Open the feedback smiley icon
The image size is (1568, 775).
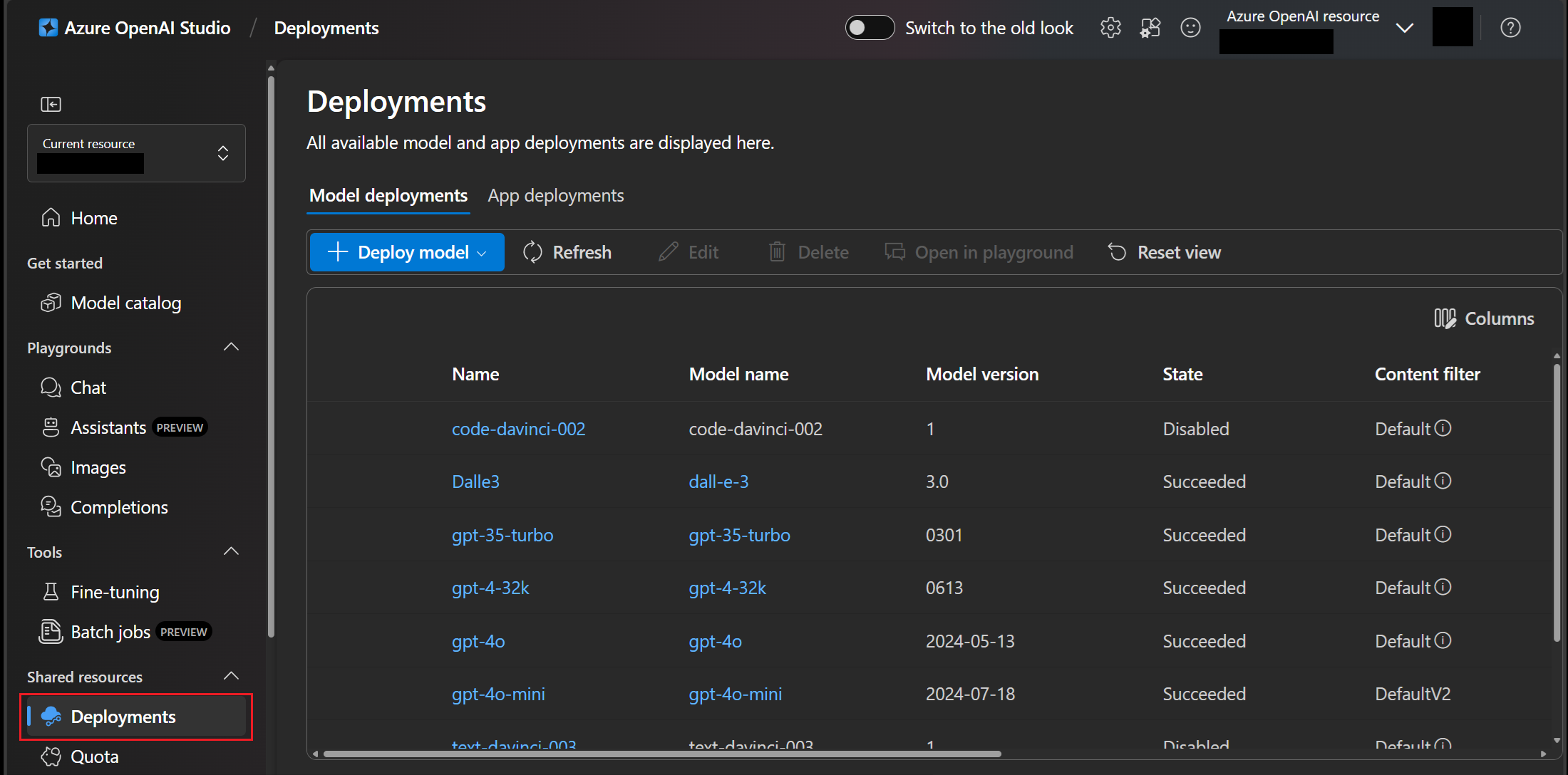[x=1190, y=27]
